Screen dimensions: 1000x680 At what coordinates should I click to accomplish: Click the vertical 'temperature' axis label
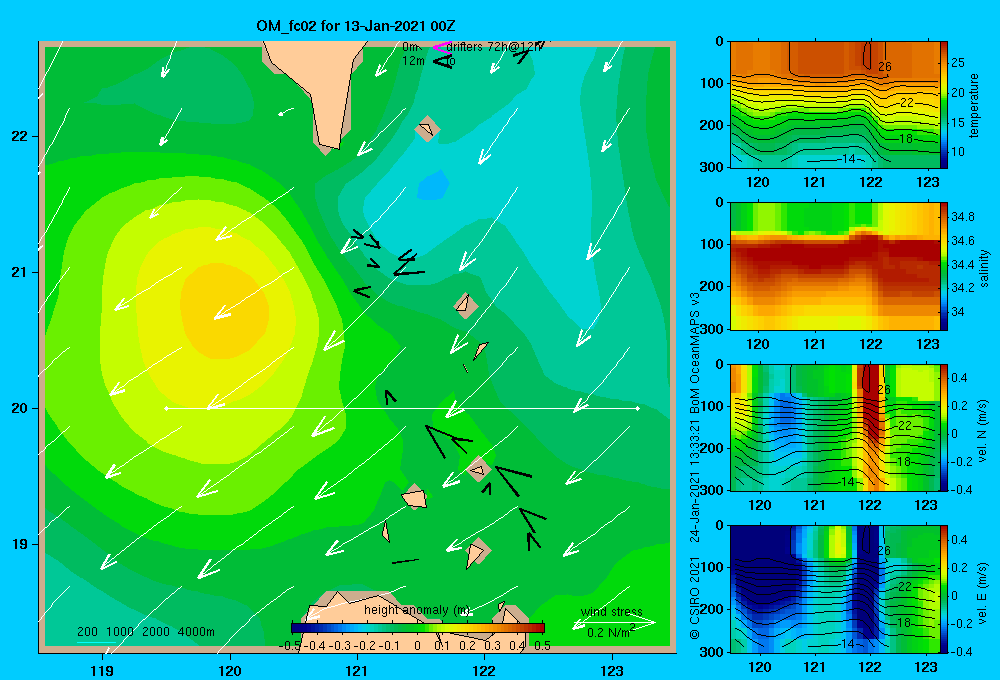(x=974, y=105)
